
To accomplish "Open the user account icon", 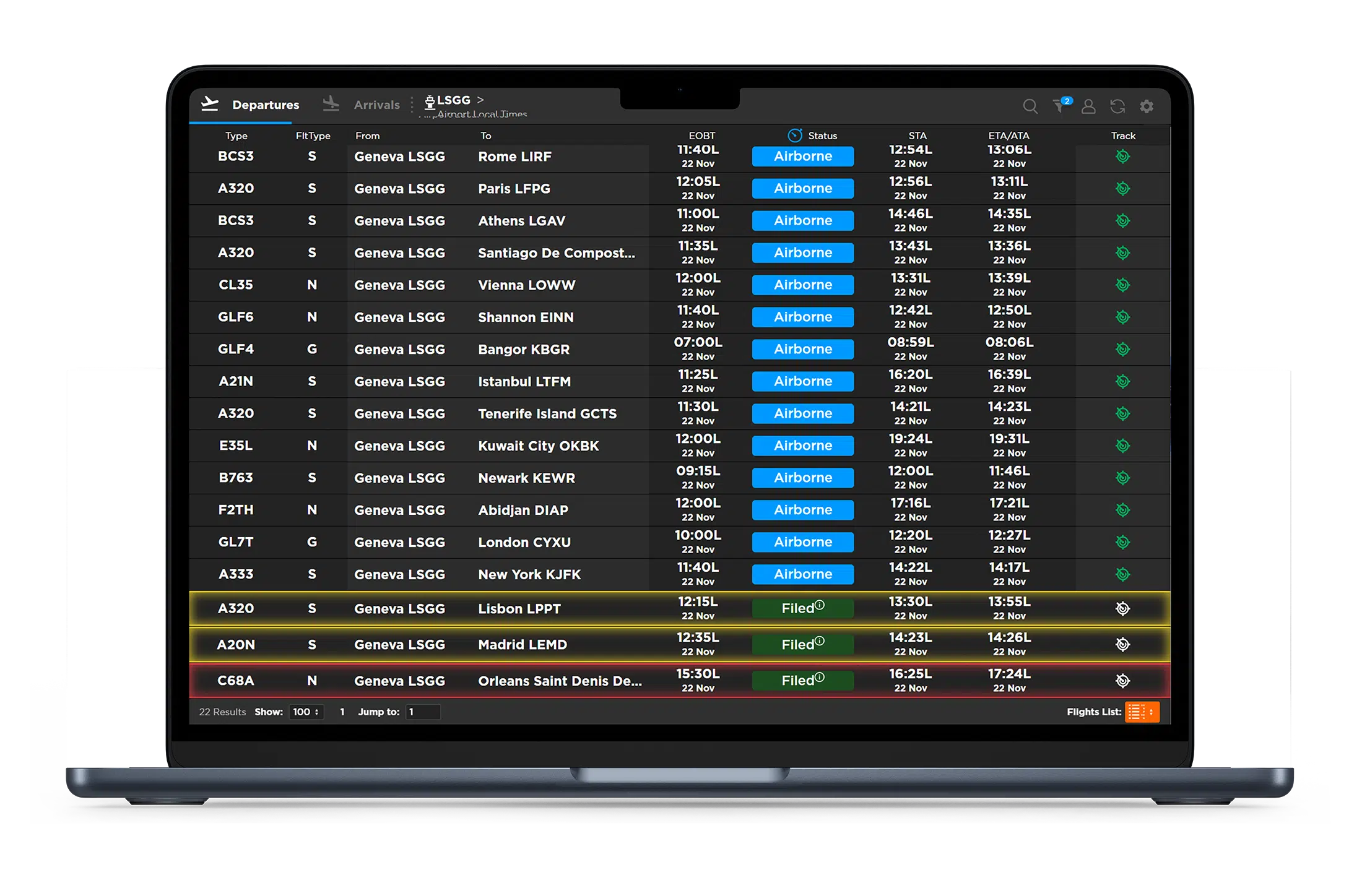I will pos(1088,106).
